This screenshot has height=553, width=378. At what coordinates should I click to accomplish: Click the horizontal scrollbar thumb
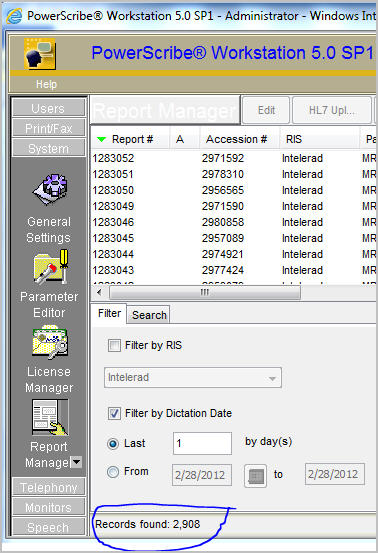pyautogui.click(x=205, y=292)
